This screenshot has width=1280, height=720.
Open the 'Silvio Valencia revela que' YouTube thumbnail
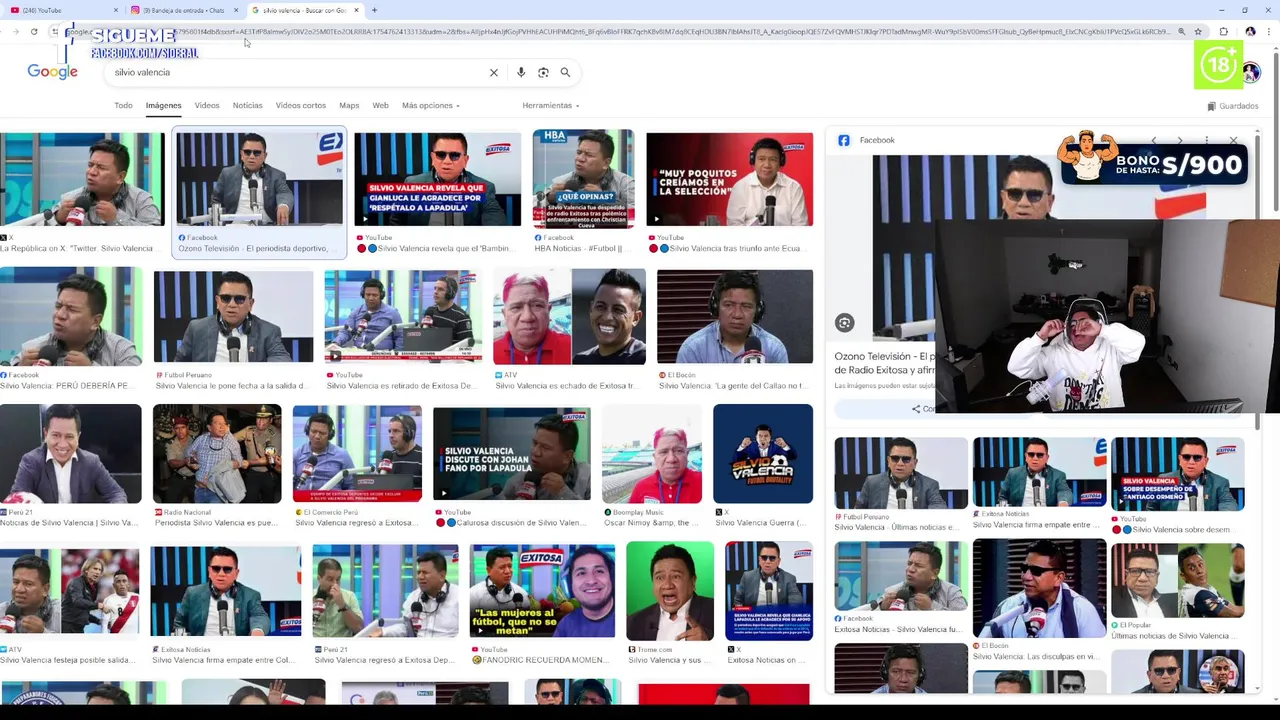tap(437, 179)
